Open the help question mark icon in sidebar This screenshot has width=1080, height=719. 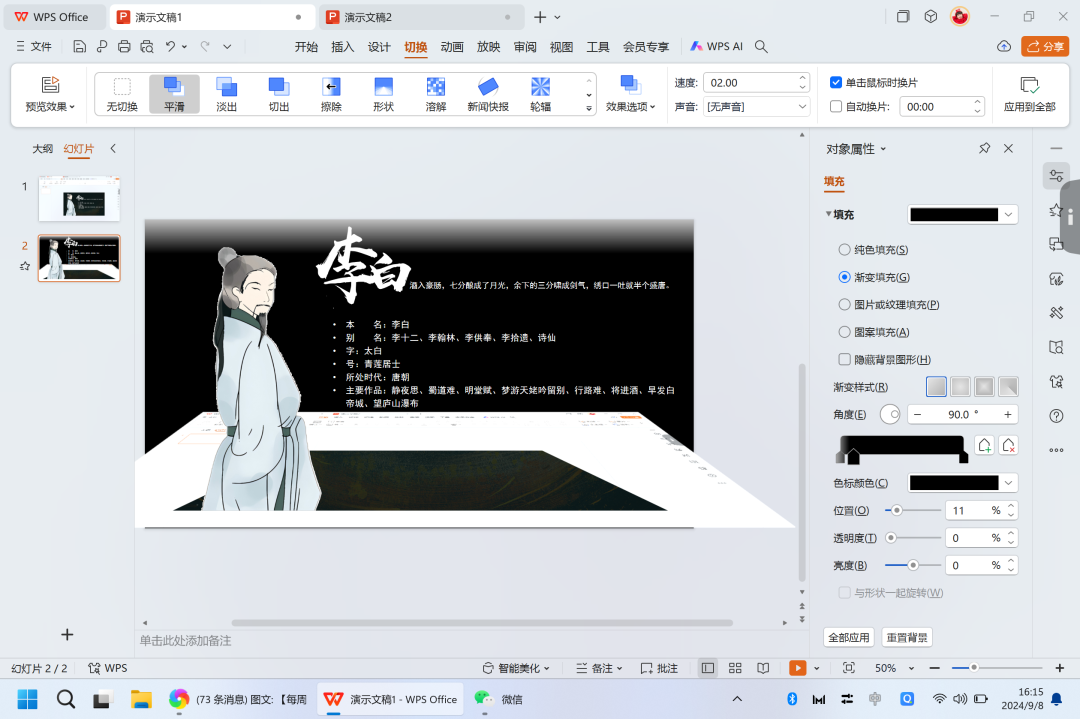1056,415
